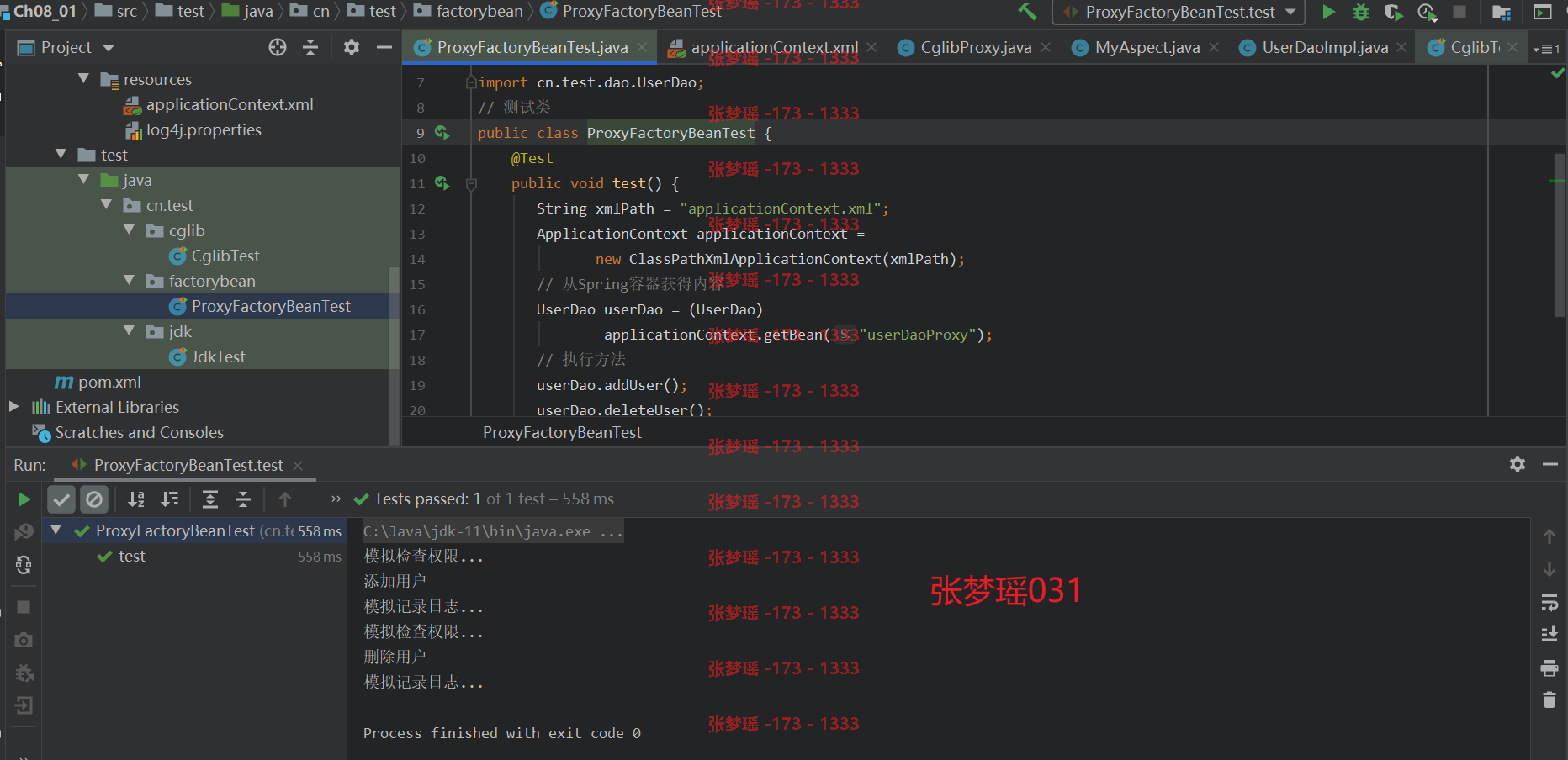Image resolution: width=1568 pixels, height=760 pixels.
Task: Open pom.xml from the project tree
Action: (109, 382)
